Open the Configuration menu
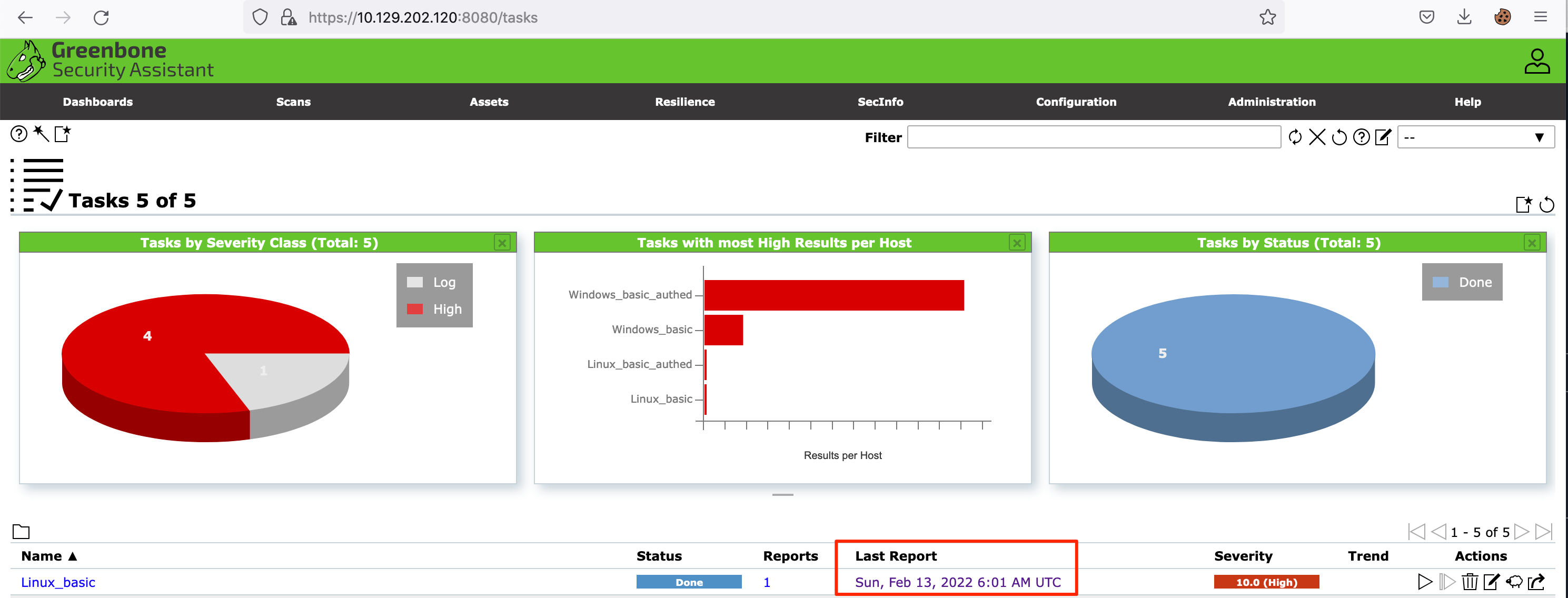Viewport: 1568px width, 598px height. 1076,102
